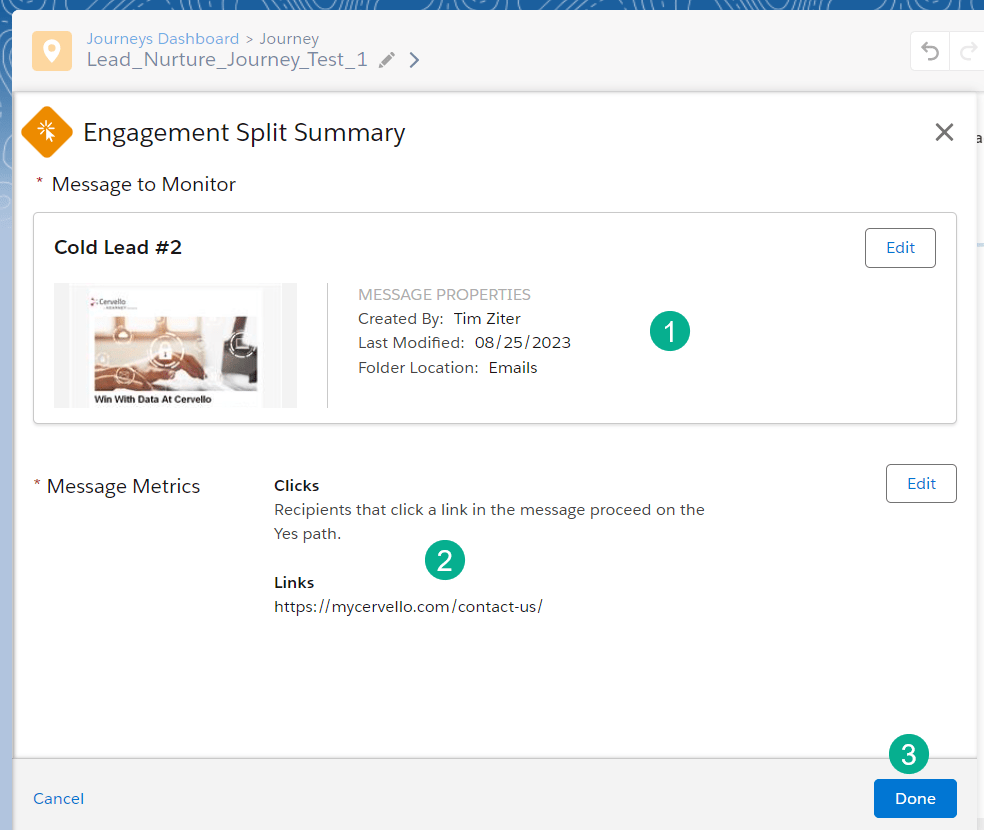Click the Lead_Nurture_Journey_Test_1 journey title

[227, 60]
